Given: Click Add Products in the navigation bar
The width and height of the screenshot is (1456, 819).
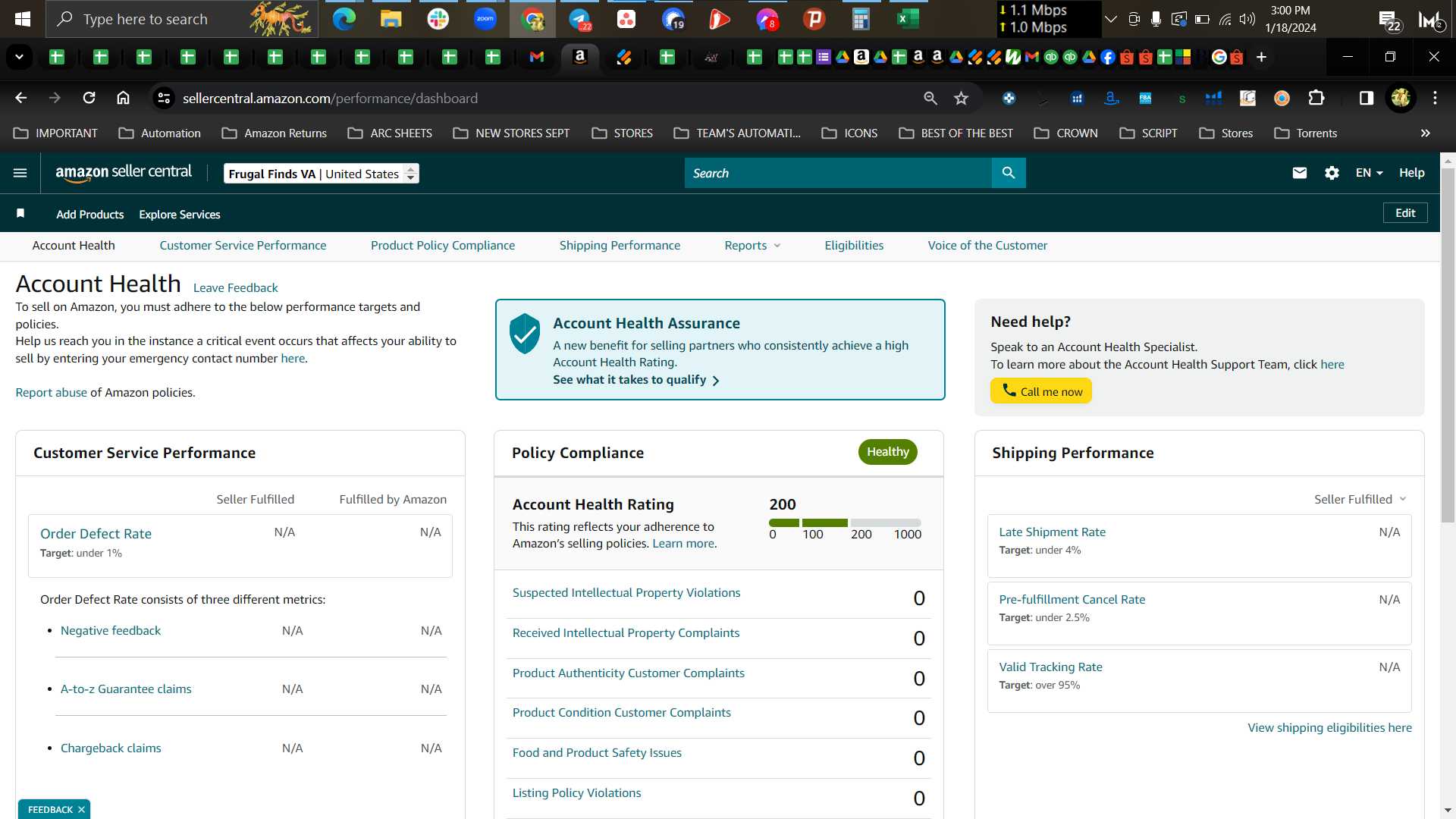Looking at the screenshot, I should point(89,215).
